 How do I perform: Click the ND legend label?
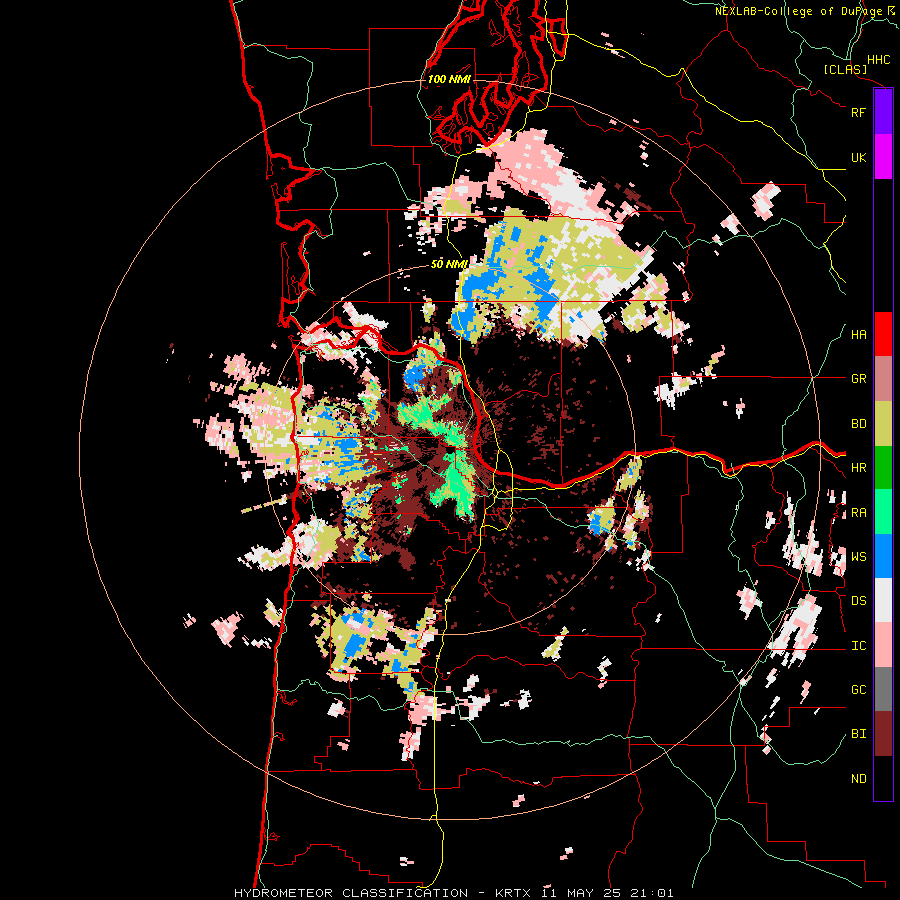858,779
